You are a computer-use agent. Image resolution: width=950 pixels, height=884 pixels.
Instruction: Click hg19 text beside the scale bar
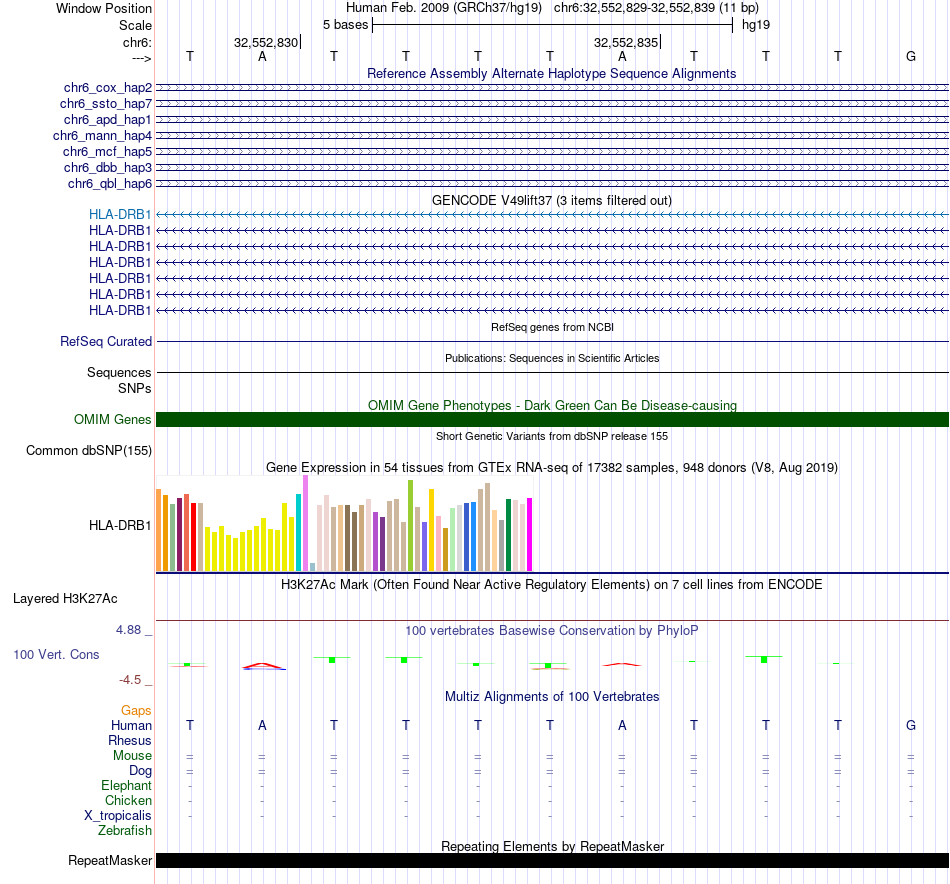pyautogui.click(x=756, y=25)
